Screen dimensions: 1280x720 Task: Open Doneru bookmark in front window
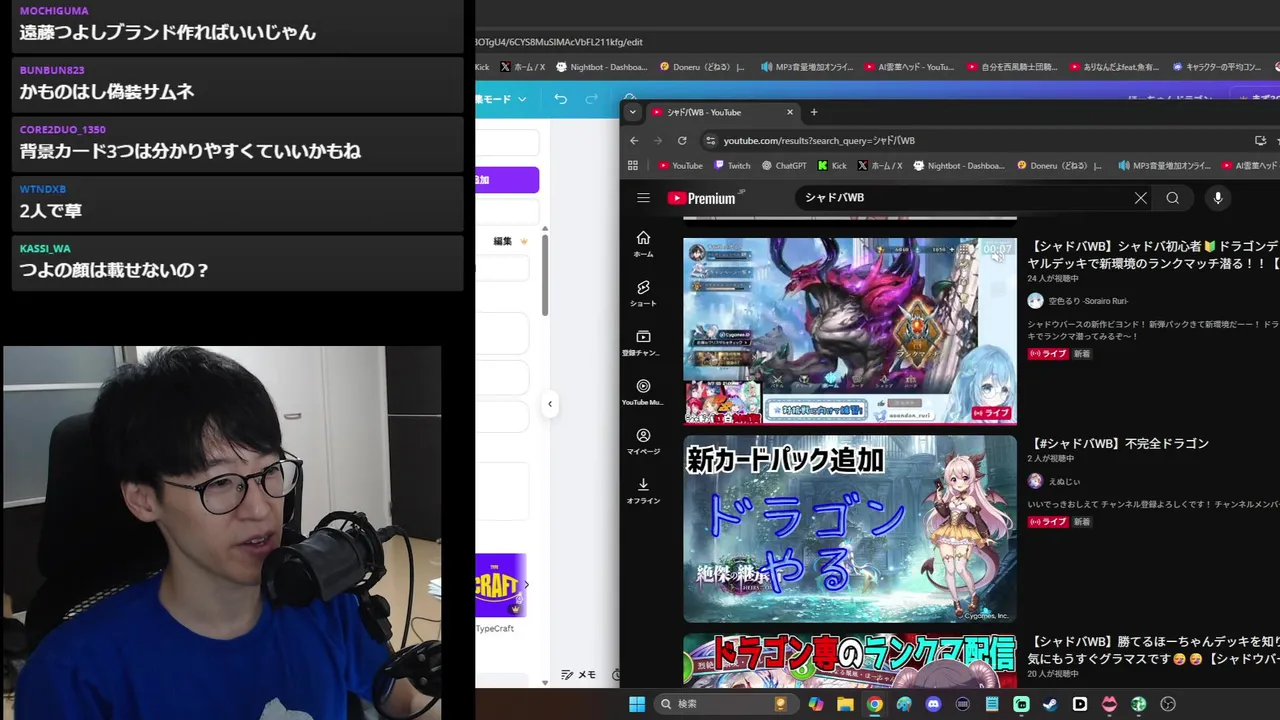[x=1059, y=166]
